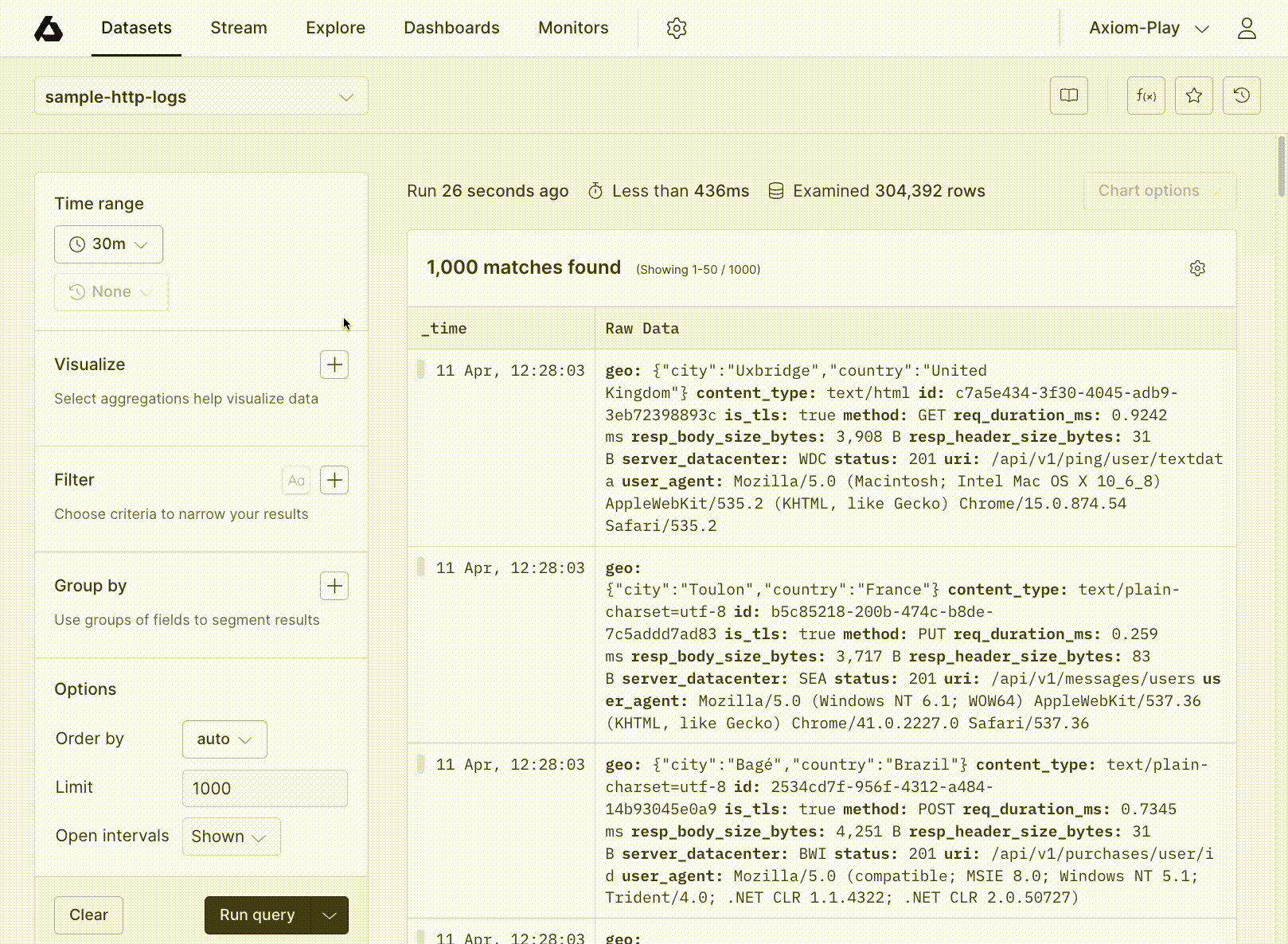The image size is (1288, 944).
Task: Star this query as favorite
Action: click(1194, 96)
